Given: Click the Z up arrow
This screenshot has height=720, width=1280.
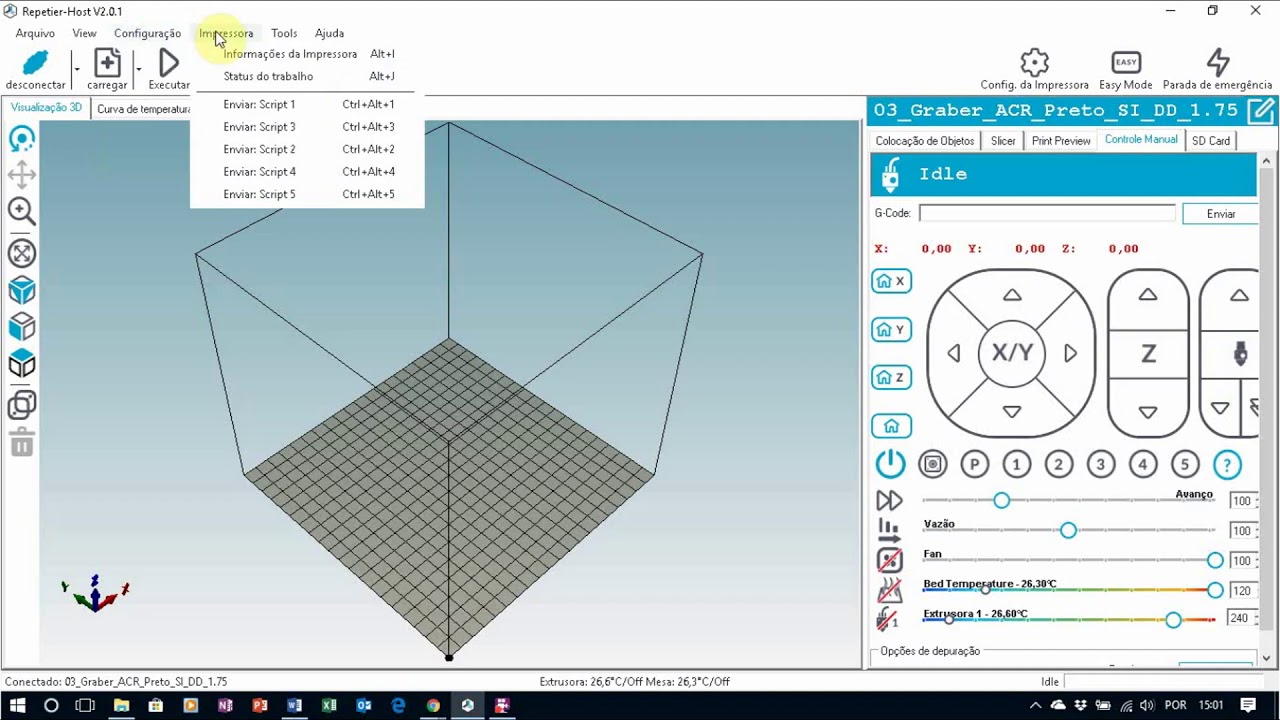Looking at the screenshot, I should [1148, 295].
